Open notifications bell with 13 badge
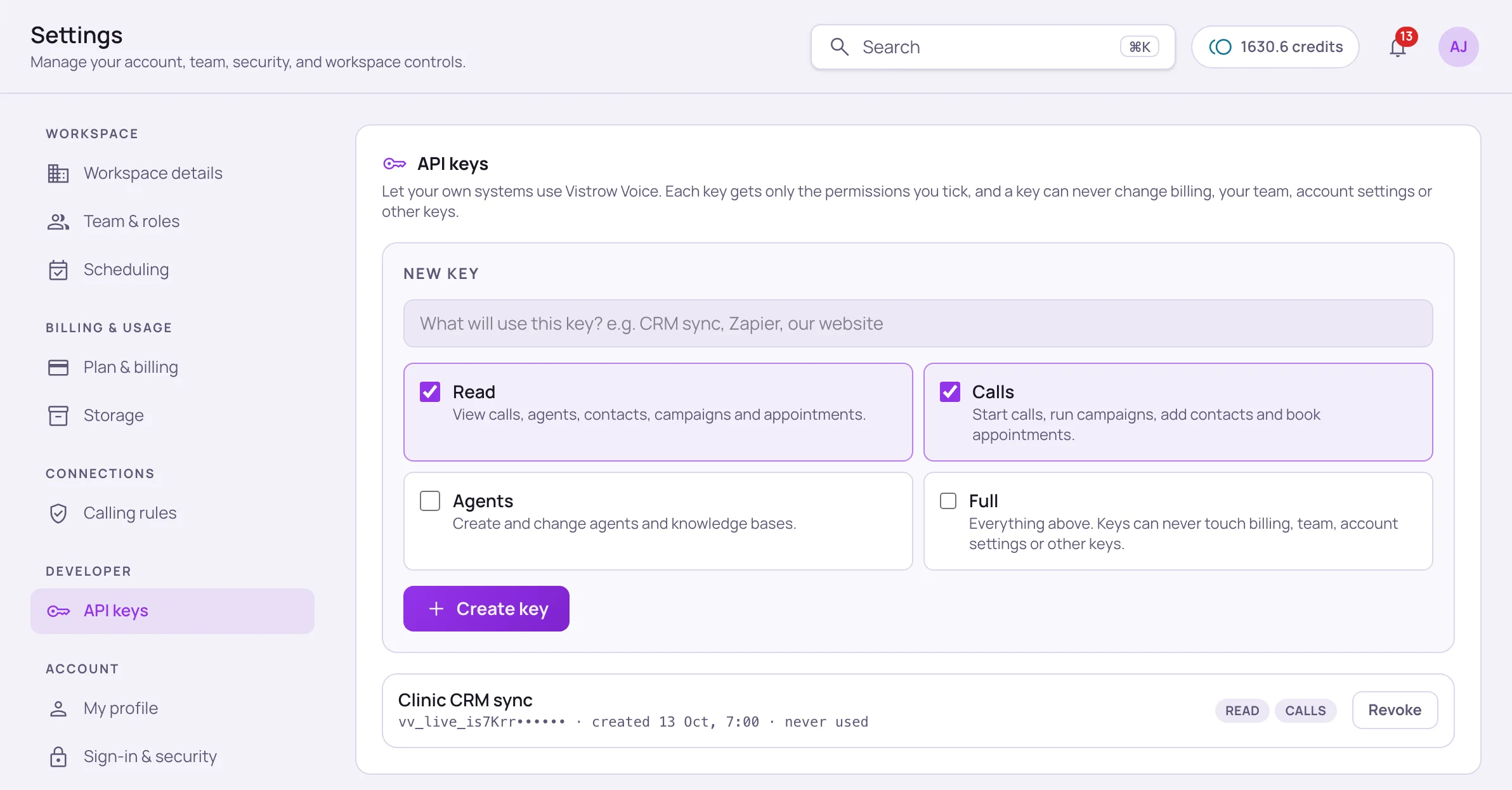This screenshot has height=790, width=1512. (1398, 47)
